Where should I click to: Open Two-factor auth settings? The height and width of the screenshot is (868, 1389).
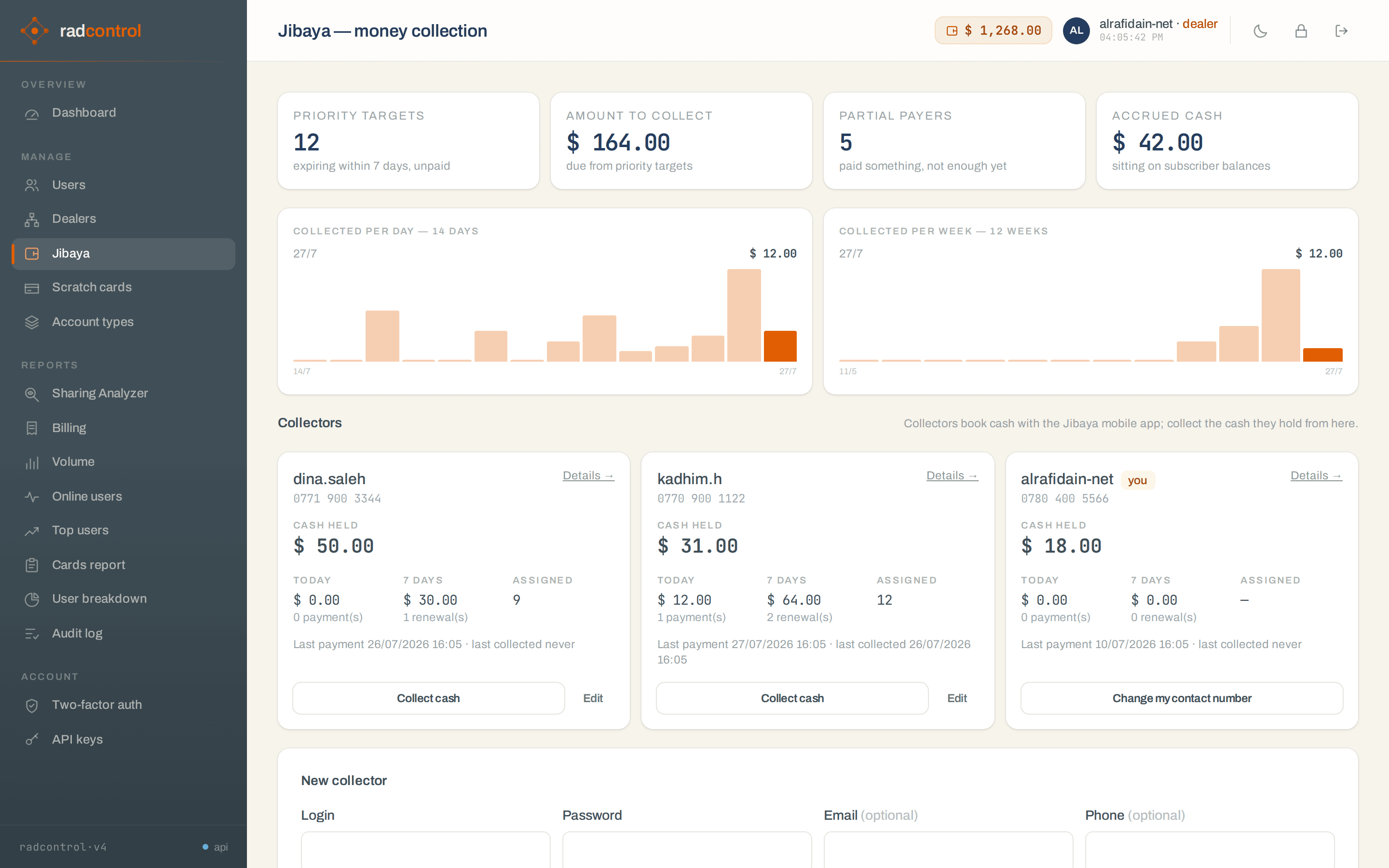click(123, 705)
